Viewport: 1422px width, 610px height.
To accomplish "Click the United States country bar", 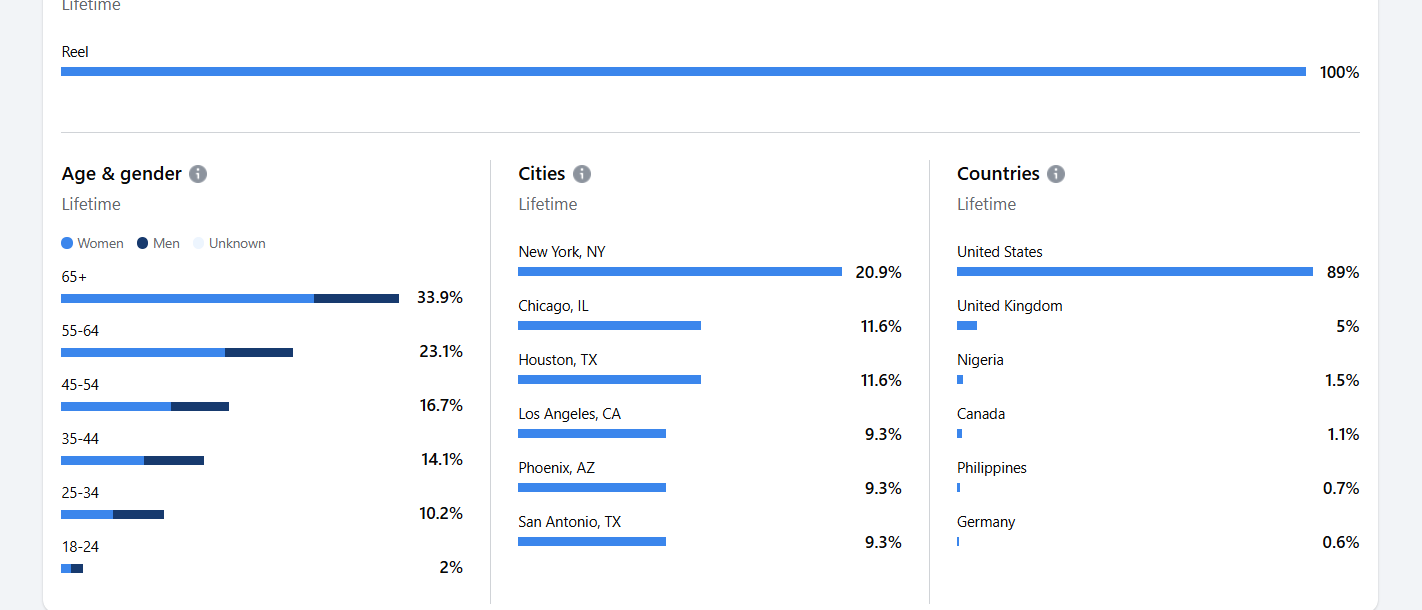I will click(1135, 272).
